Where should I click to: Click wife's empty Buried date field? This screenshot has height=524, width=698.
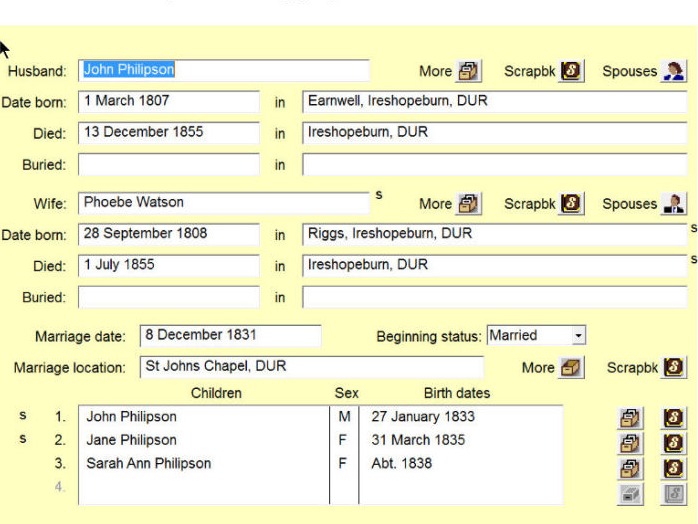pos(169,297)
